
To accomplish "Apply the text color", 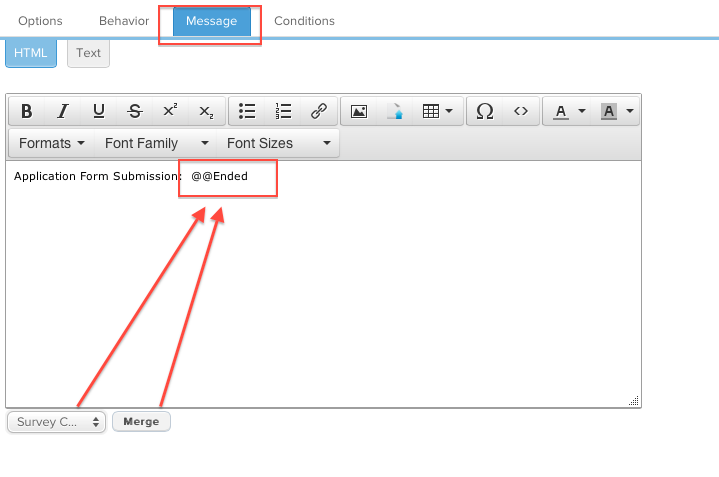I will tap(560, 111).
